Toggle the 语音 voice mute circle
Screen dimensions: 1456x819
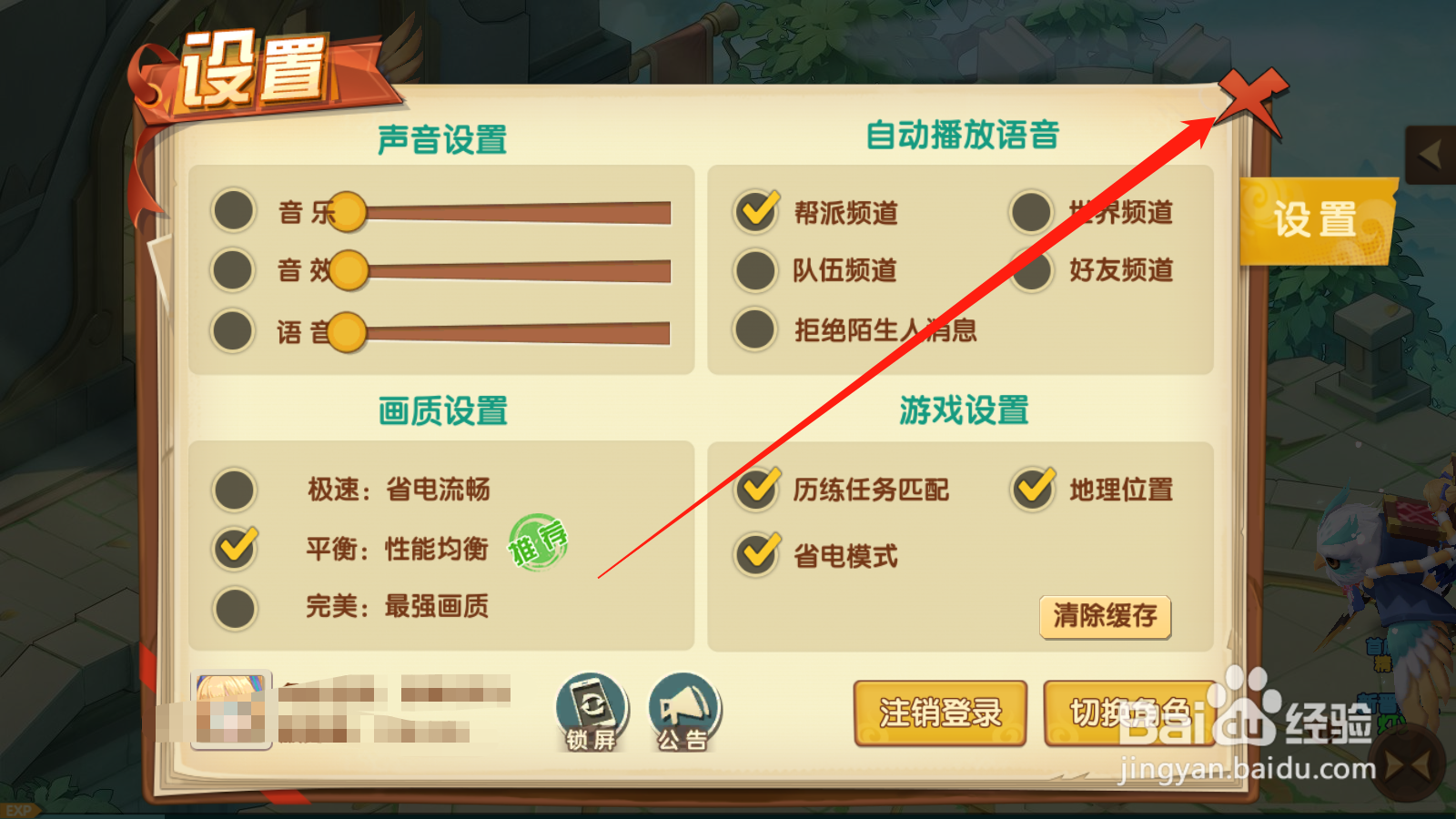point(233,330)
